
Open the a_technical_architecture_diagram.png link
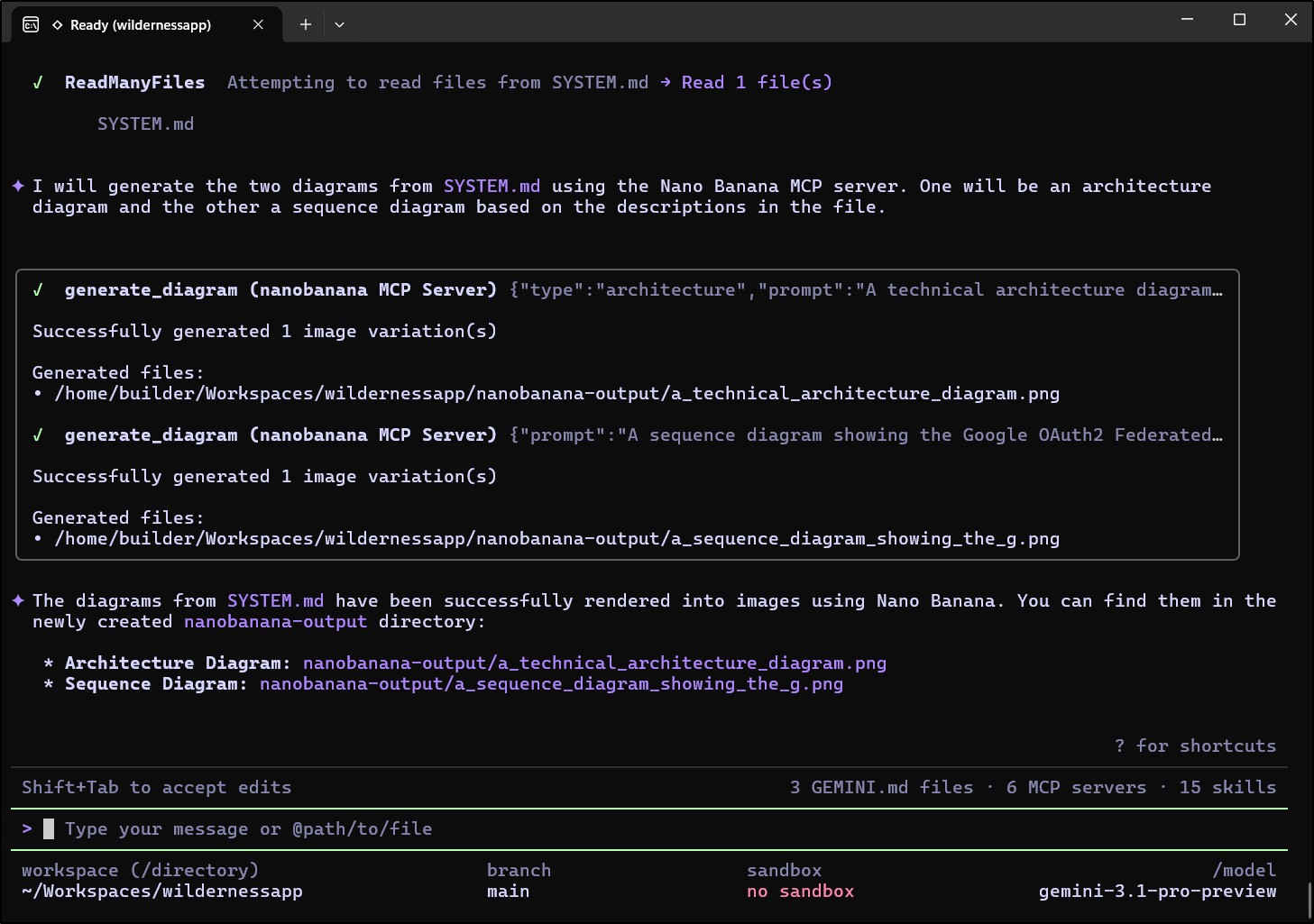(x=594, y=663)
